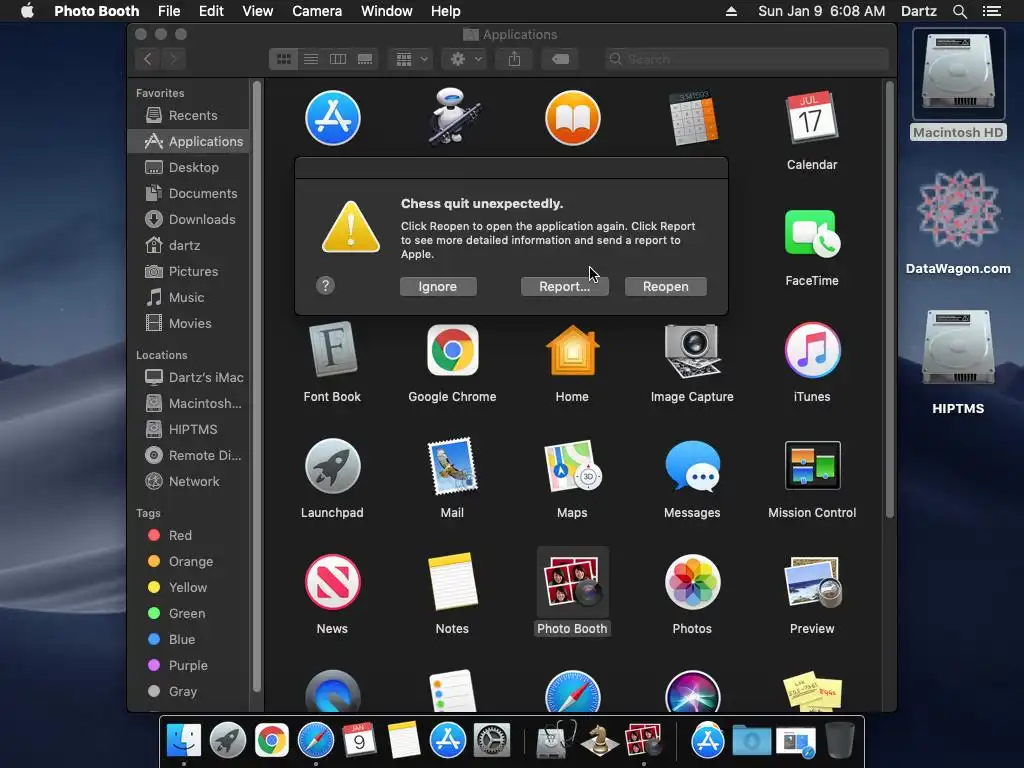The height and width of the screenshot is (768, 1024).
Task: Select the Home app icon
Action: click(x=572, y=350)
